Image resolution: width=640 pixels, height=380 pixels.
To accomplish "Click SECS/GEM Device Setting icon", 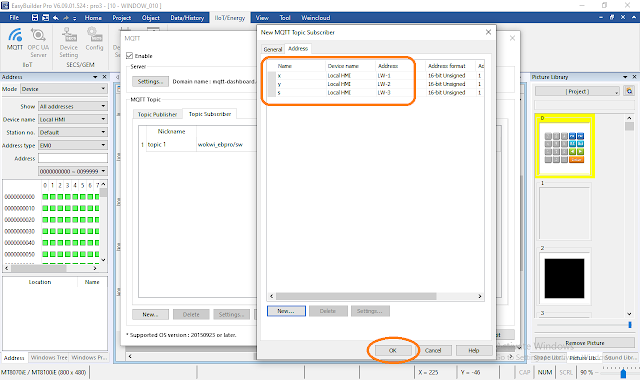I will [69, 42].
